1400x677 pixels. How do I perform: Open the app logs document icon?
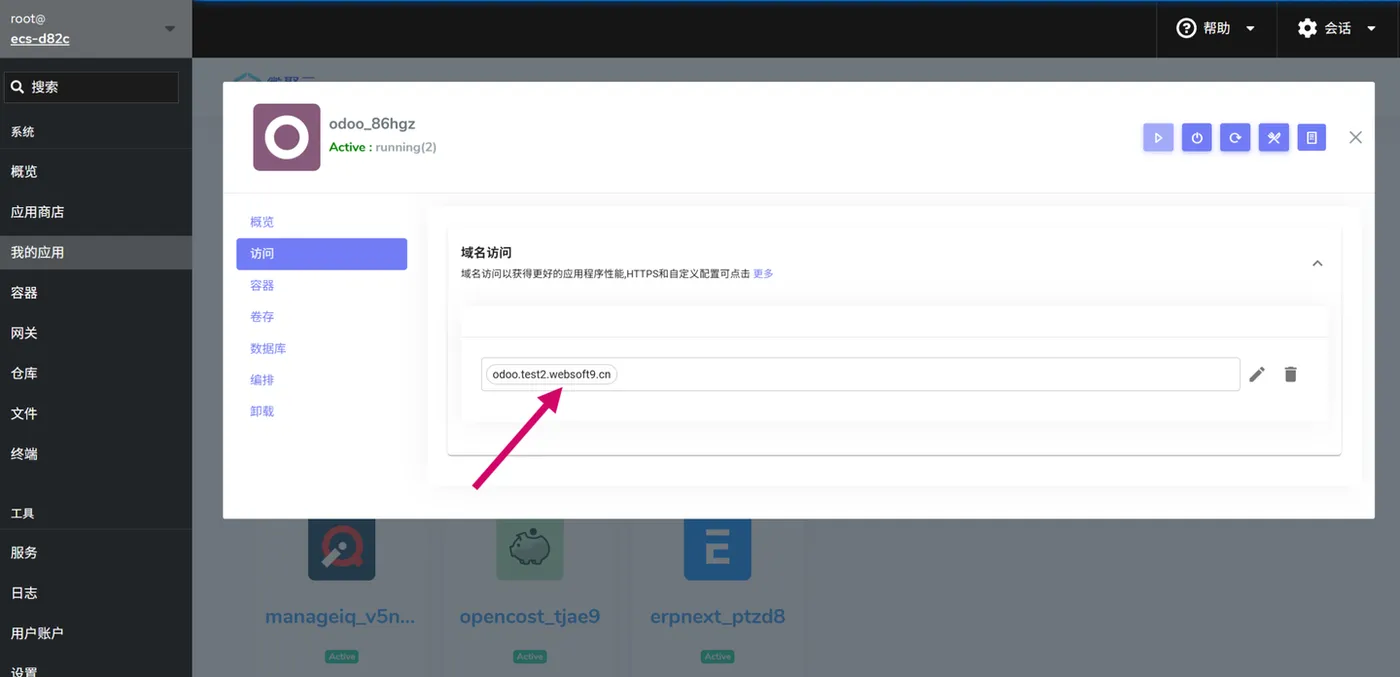(x=1312, y=138)
